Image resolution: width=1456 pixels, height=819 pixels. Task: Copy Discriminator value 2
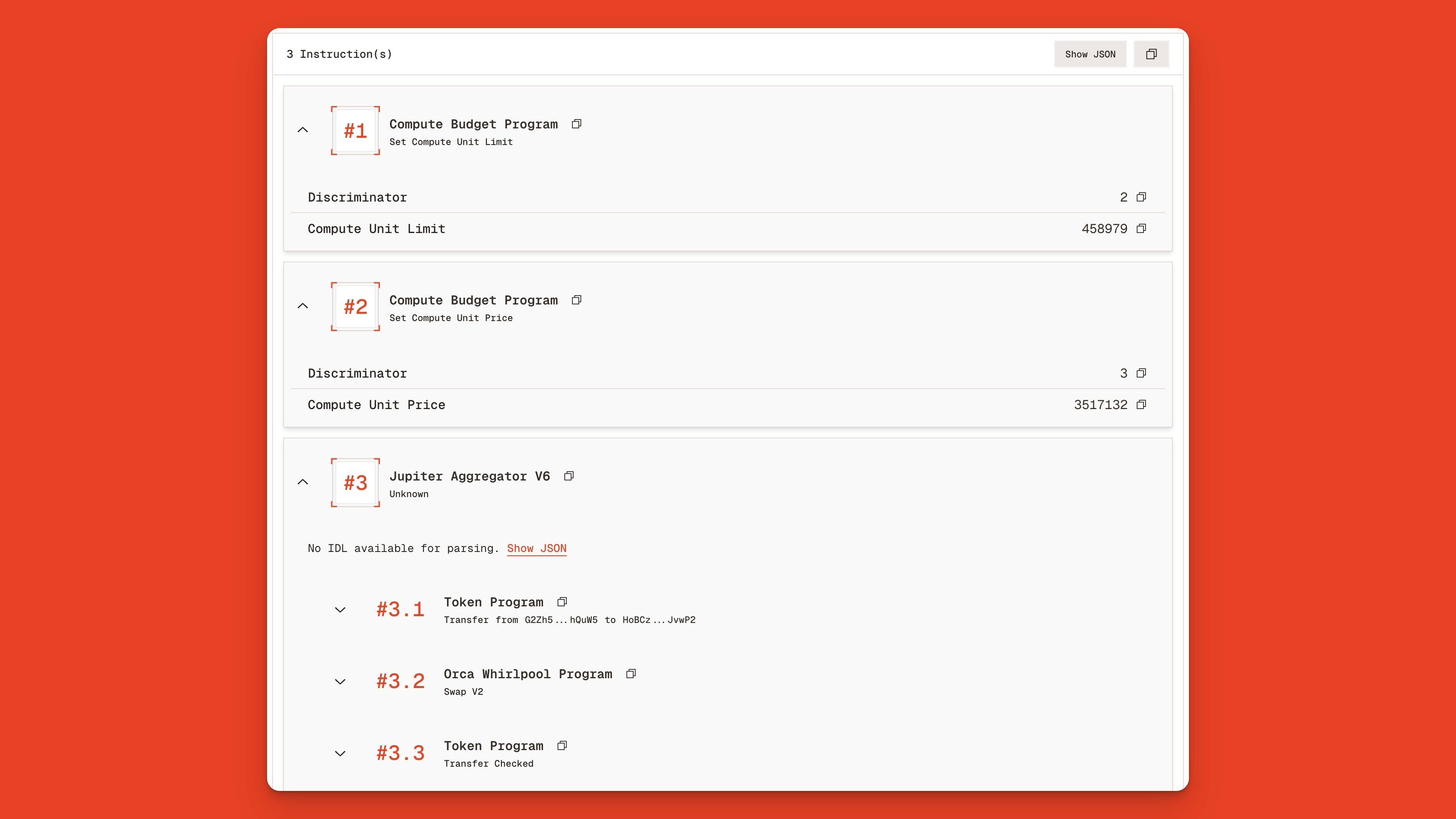click(x=1141, y=197)
